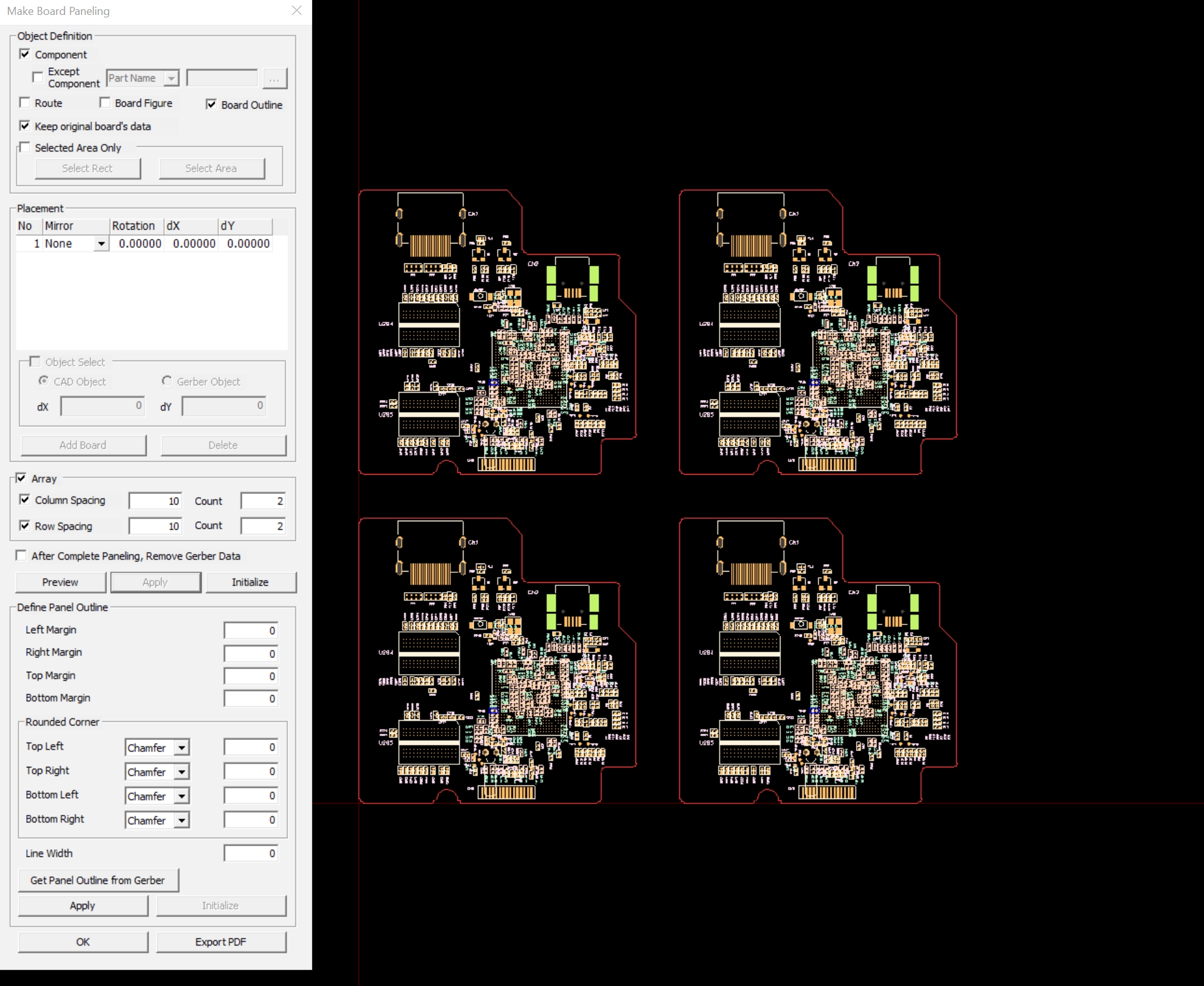Click Export PDF
Image resolution: width=1204 pixels, height=986 pixels.
tap(221, 942)
